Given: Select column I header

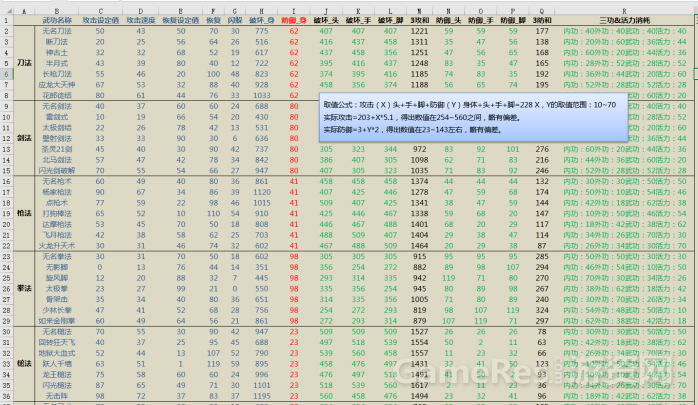Looking at the screenshot, I should coord(294,11).
